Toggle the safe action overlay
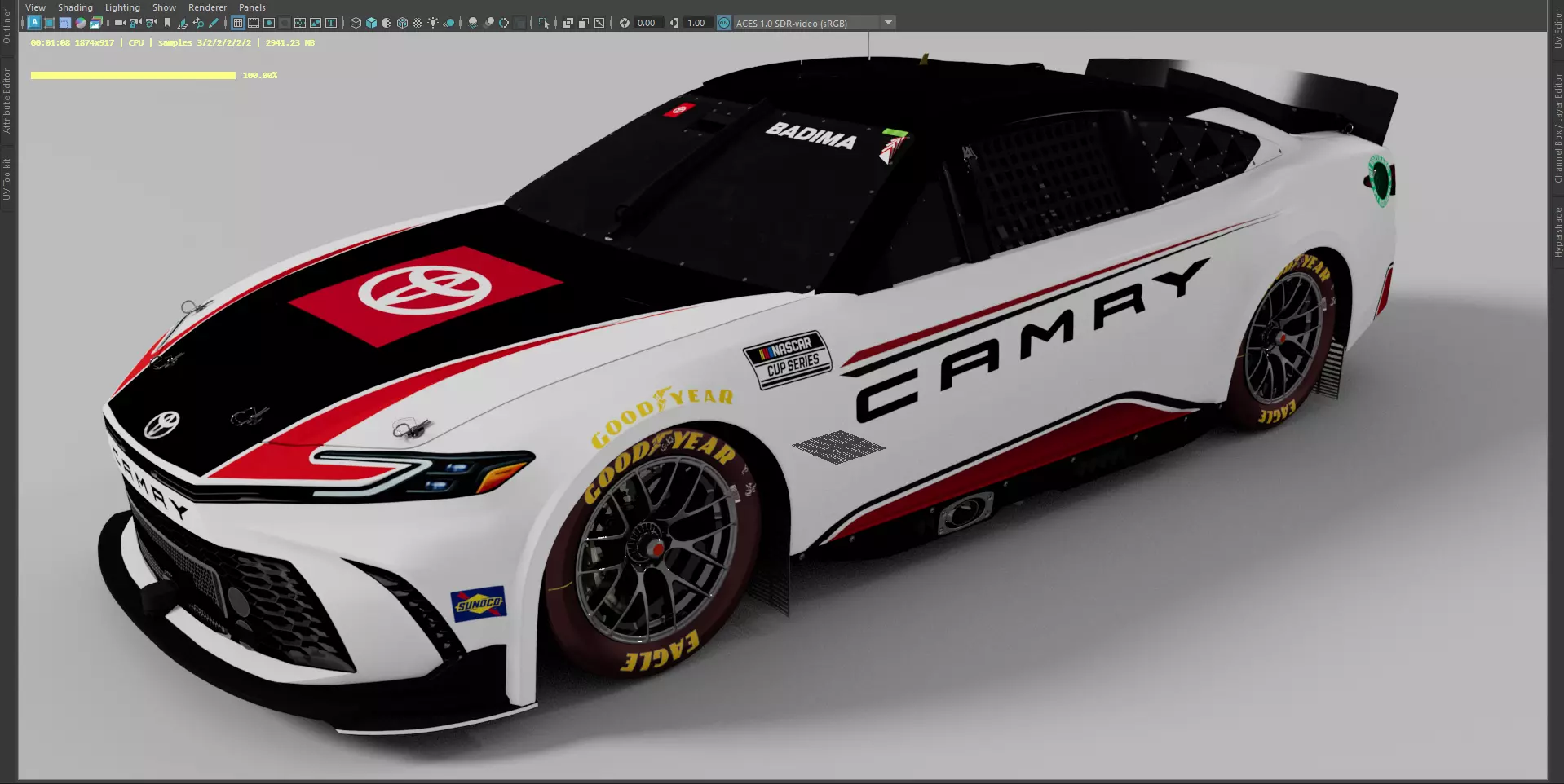The width and height of the screenshot is (1564, 784). pos(316,23)
